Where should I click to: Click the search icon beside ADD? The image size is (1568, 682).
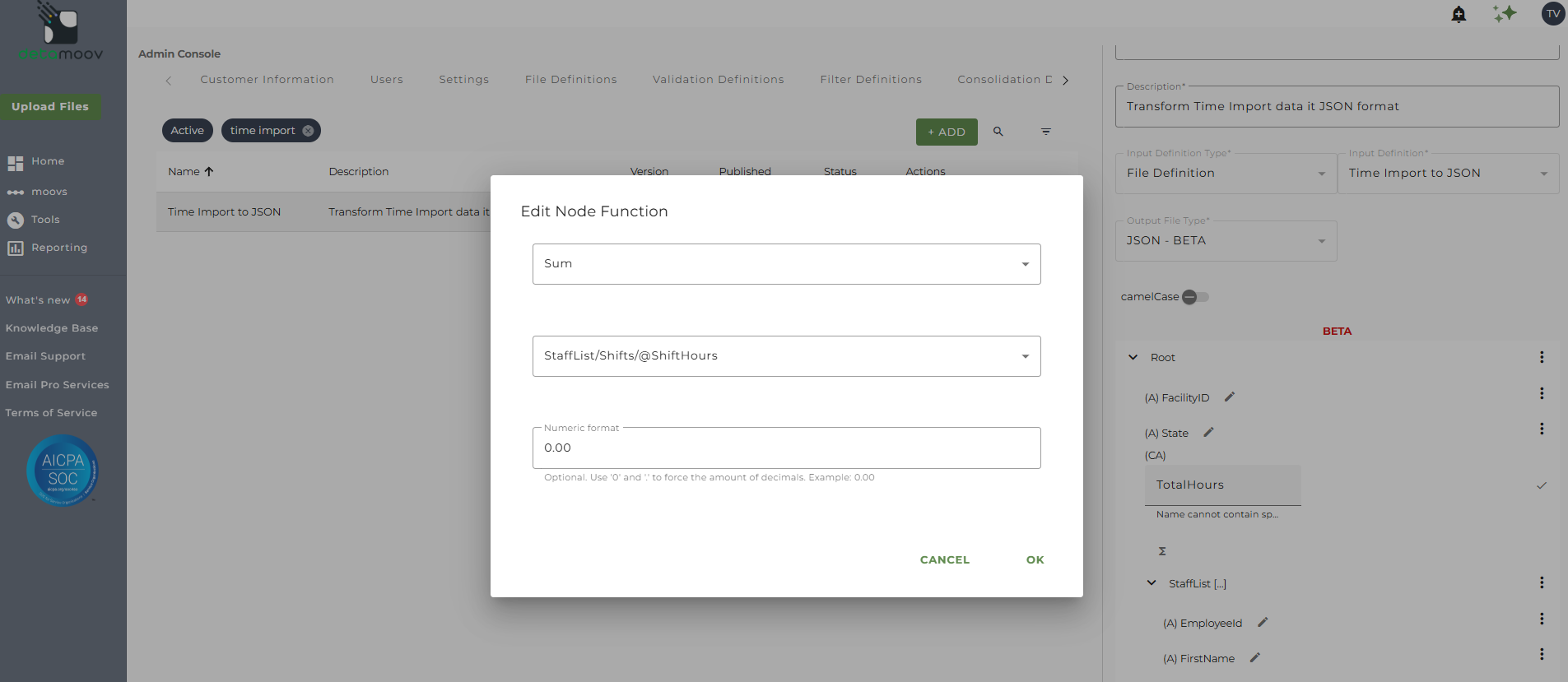click(998, 132)
